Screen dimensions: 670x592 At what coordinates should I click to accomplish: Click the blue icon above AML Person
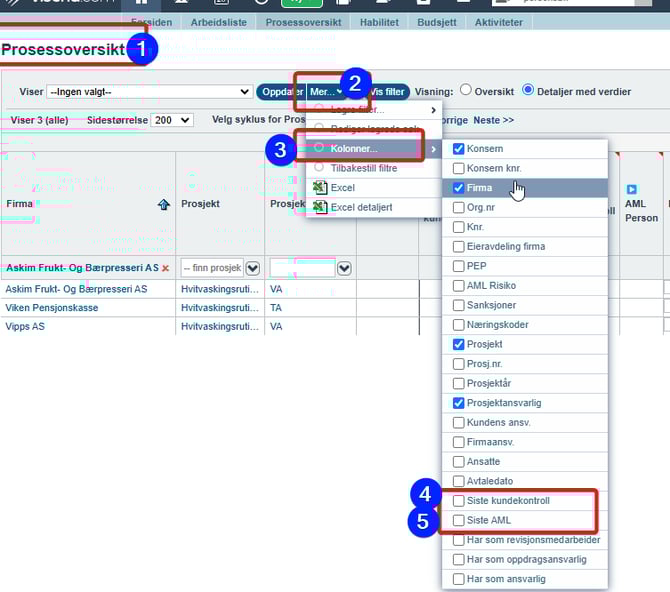[632, 189]
